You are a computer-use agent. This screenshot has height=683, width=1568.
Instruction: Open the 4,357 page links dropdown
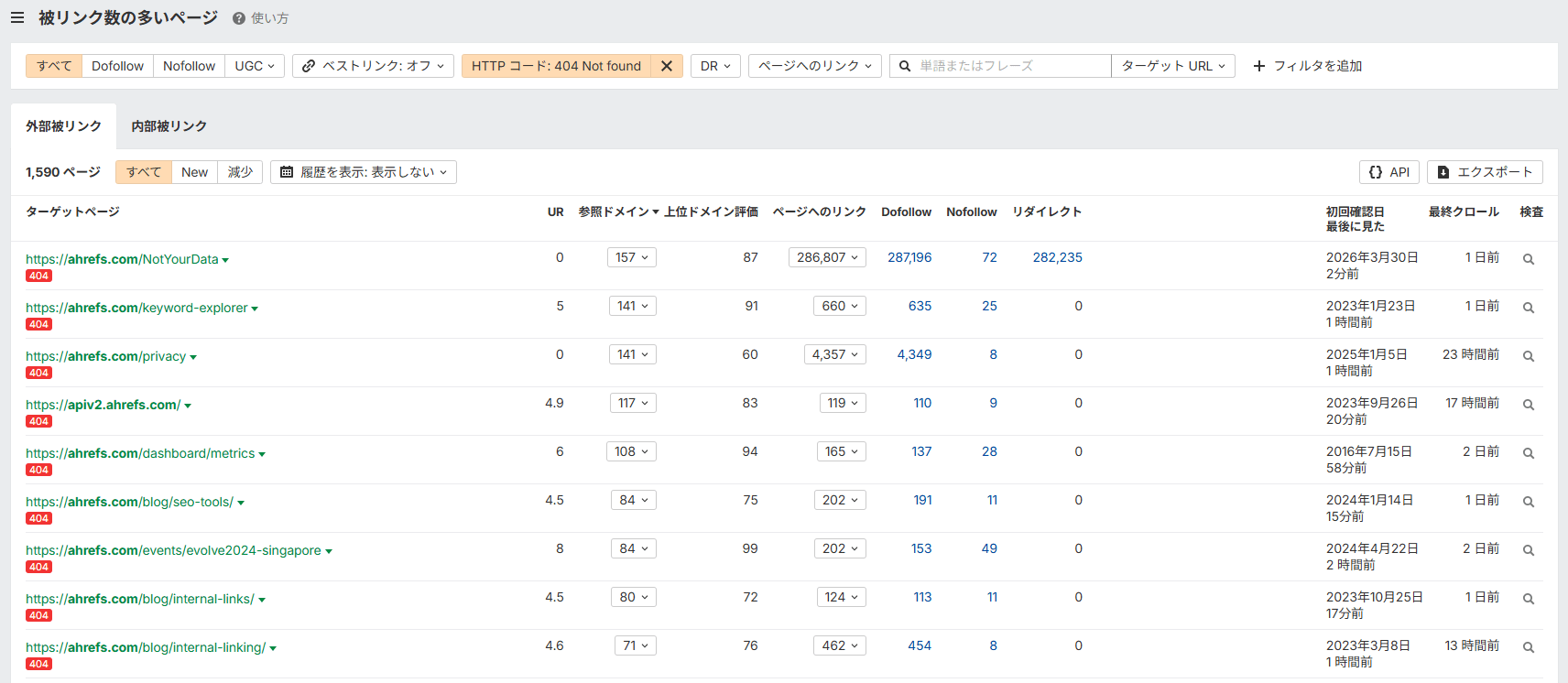click(x=834, y=354)
